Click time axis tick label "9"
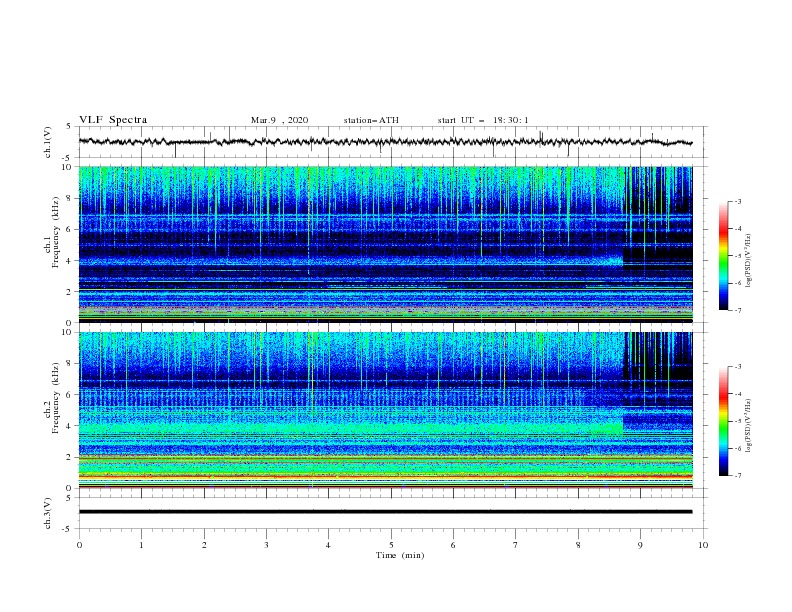The height and width of the screenshot is (612, 792). point(640,545)
